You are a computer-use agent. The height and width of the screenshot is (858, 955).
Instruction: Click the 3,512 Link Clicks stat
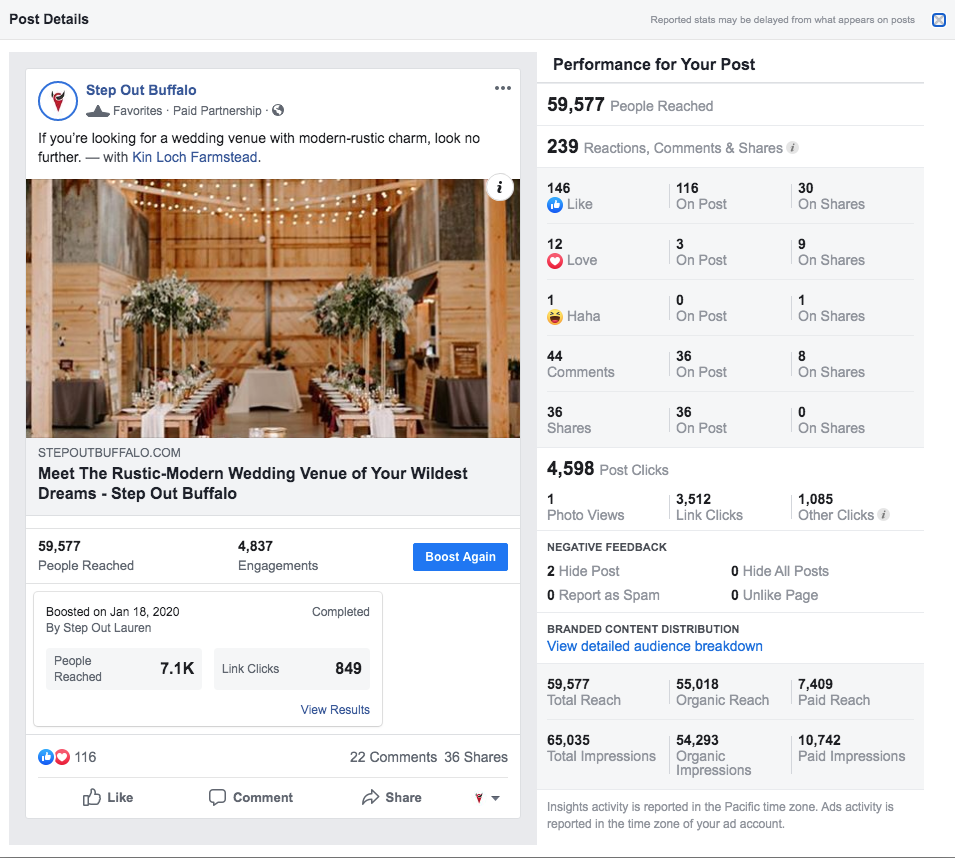pos(709,507)
